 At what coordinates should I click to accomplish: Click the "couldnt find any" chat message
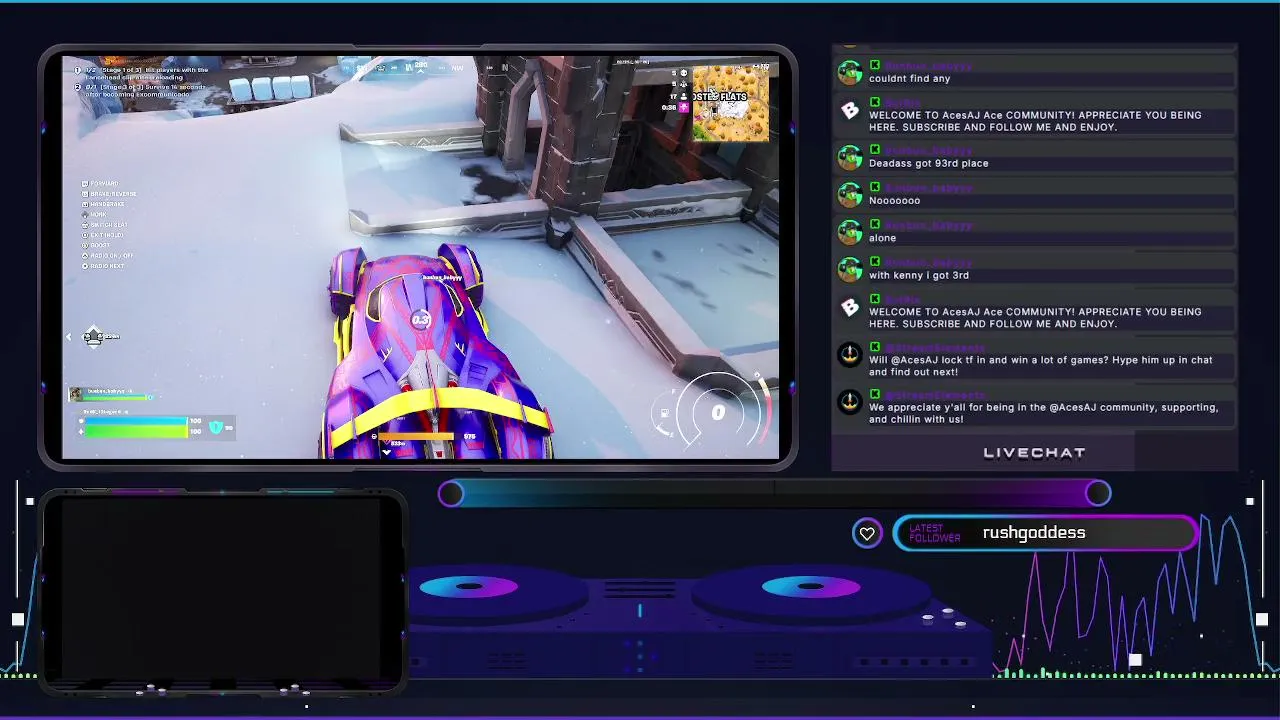point(910,78)
